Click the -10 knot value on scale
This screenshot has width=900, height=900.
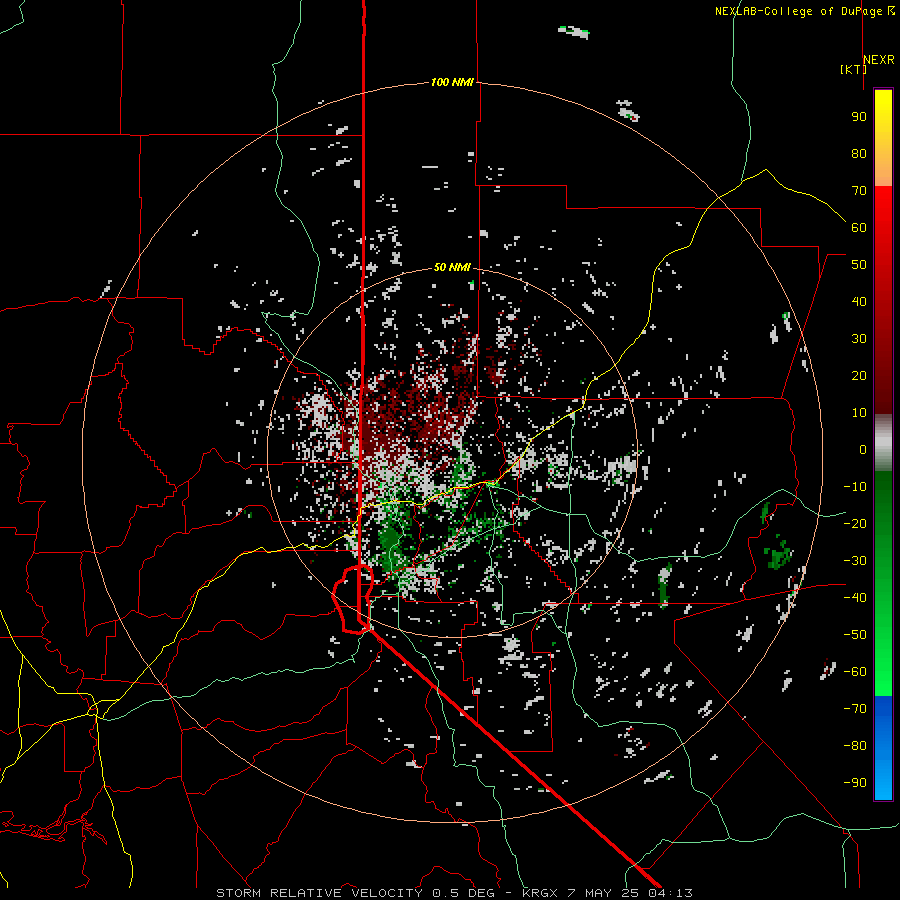(x=855, y=487)
